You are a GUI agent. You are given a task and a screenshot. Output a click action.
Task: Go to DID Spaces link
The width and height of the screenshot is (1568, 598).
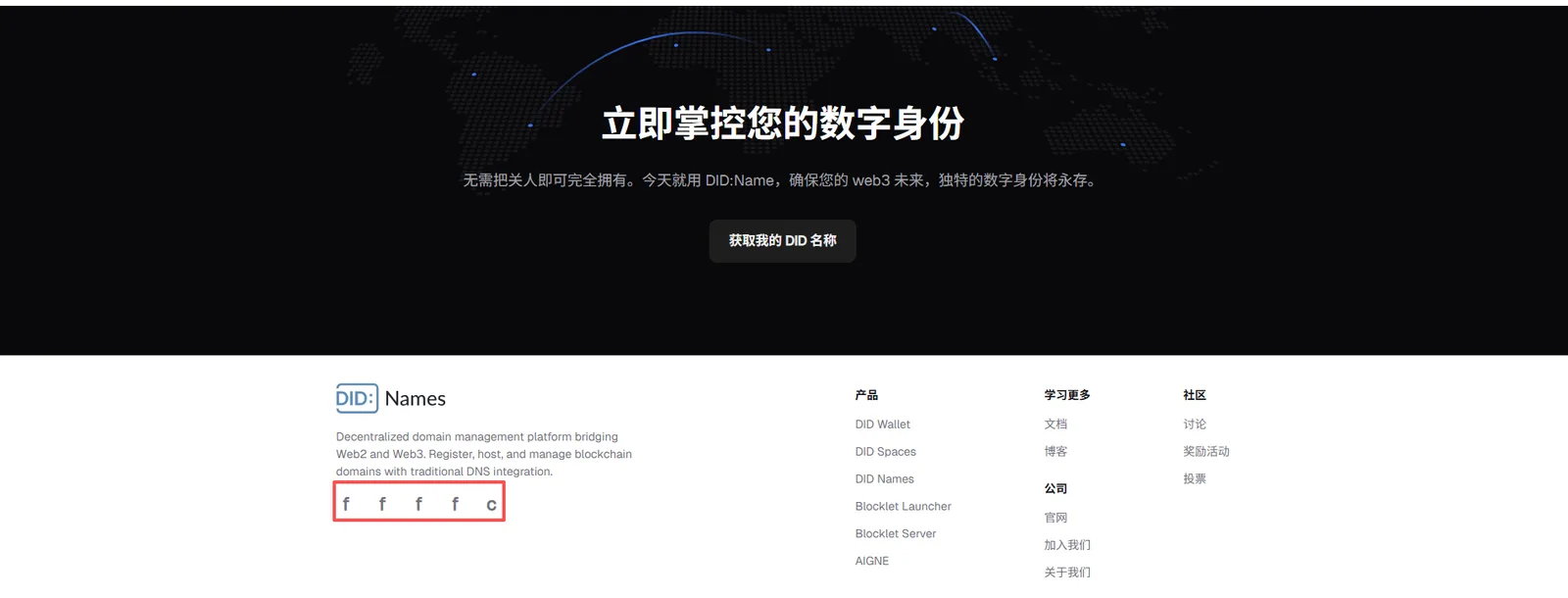tap(885, 452)
